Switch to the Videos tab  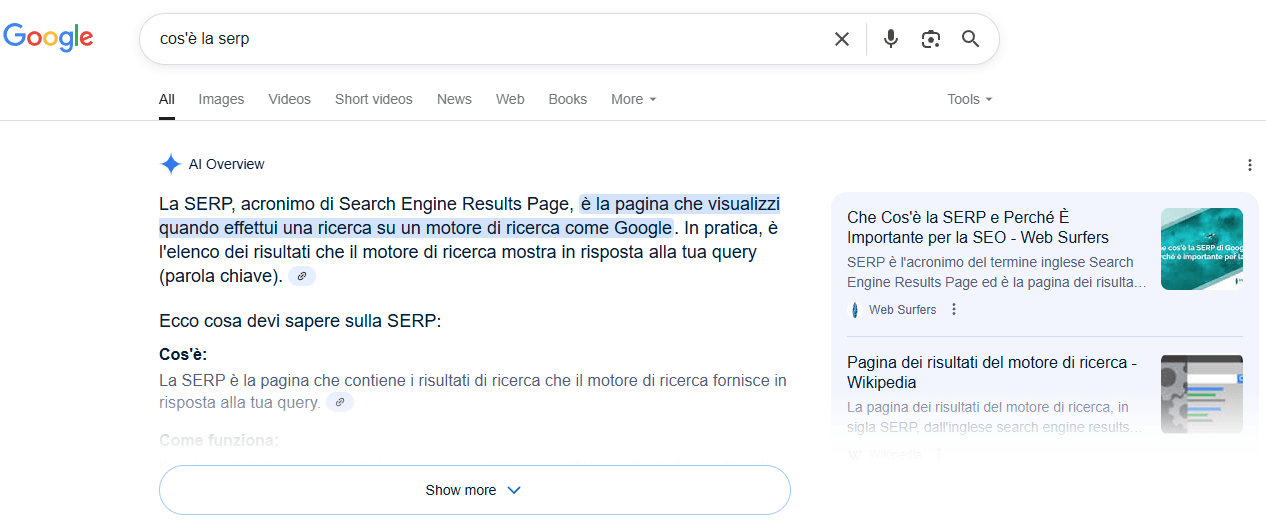coord(290,99)
